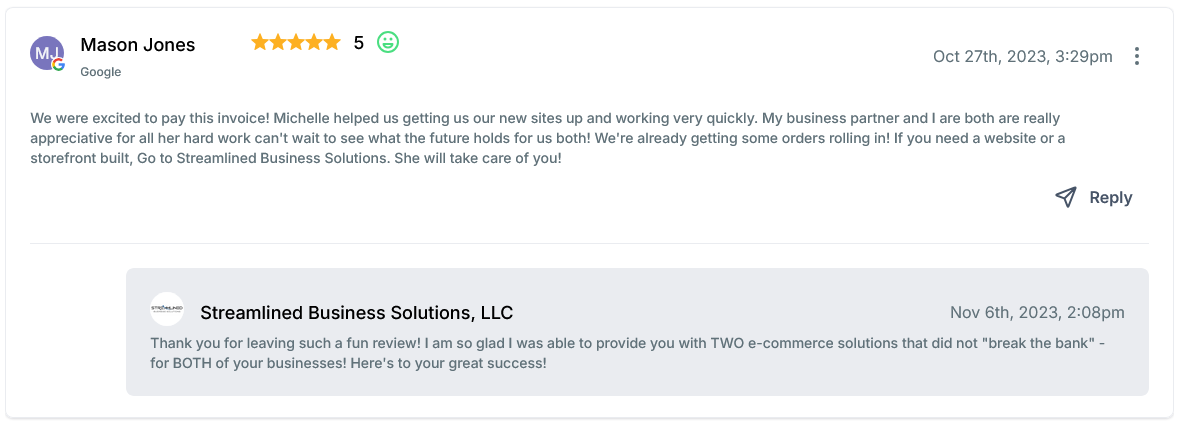The image size is (1182, 425).
Task: Click the Oct 27th, 2023 review timestamp
Action: (x=1022, y=57)
